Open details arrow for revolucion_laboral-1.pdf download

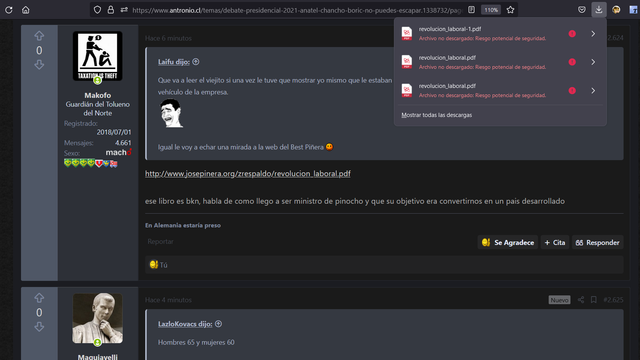click(x=593, y=34)
